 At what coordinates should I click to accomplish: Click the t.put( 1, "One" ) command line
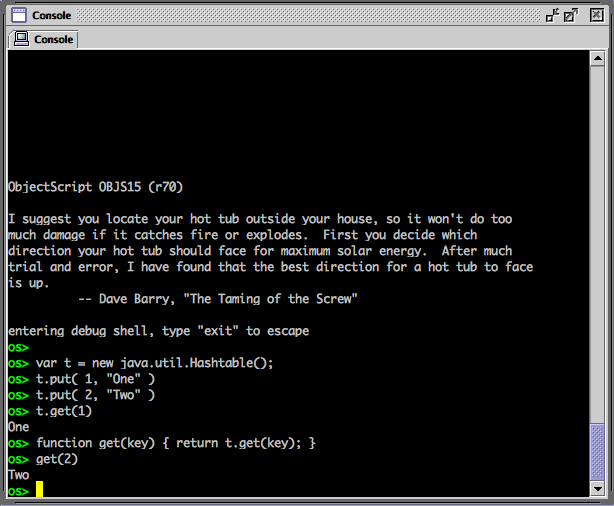pos(95,379)
